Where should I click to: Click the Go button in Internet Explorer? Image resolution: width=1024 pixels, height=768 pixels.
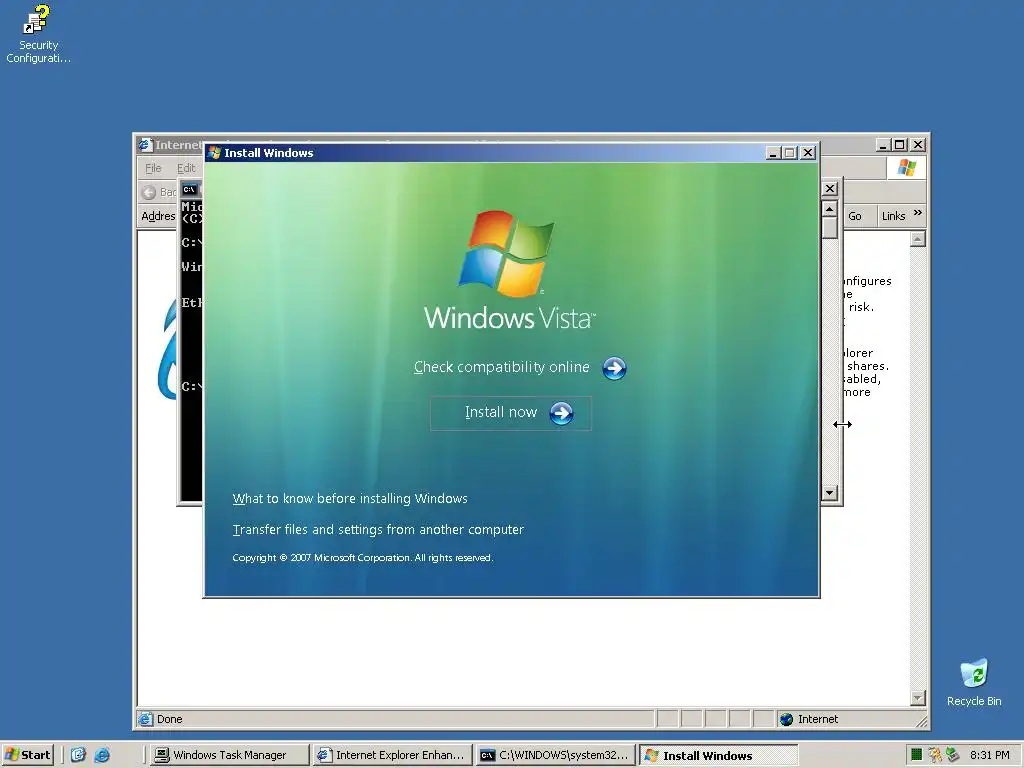855,216
